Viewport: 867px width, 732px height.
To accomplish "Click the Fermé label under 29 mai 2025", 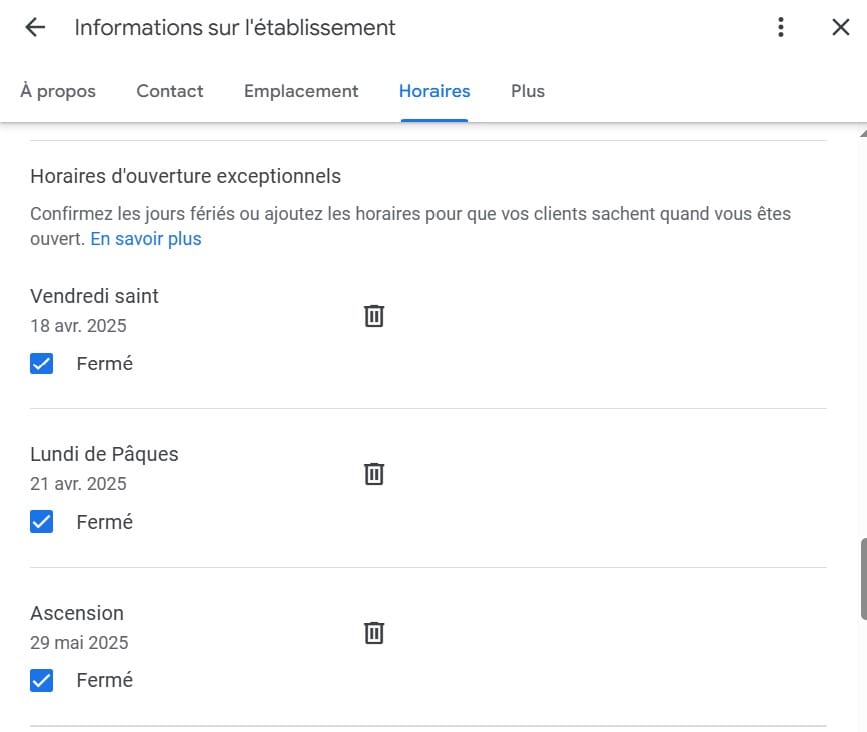I will [x=105, y=680].
